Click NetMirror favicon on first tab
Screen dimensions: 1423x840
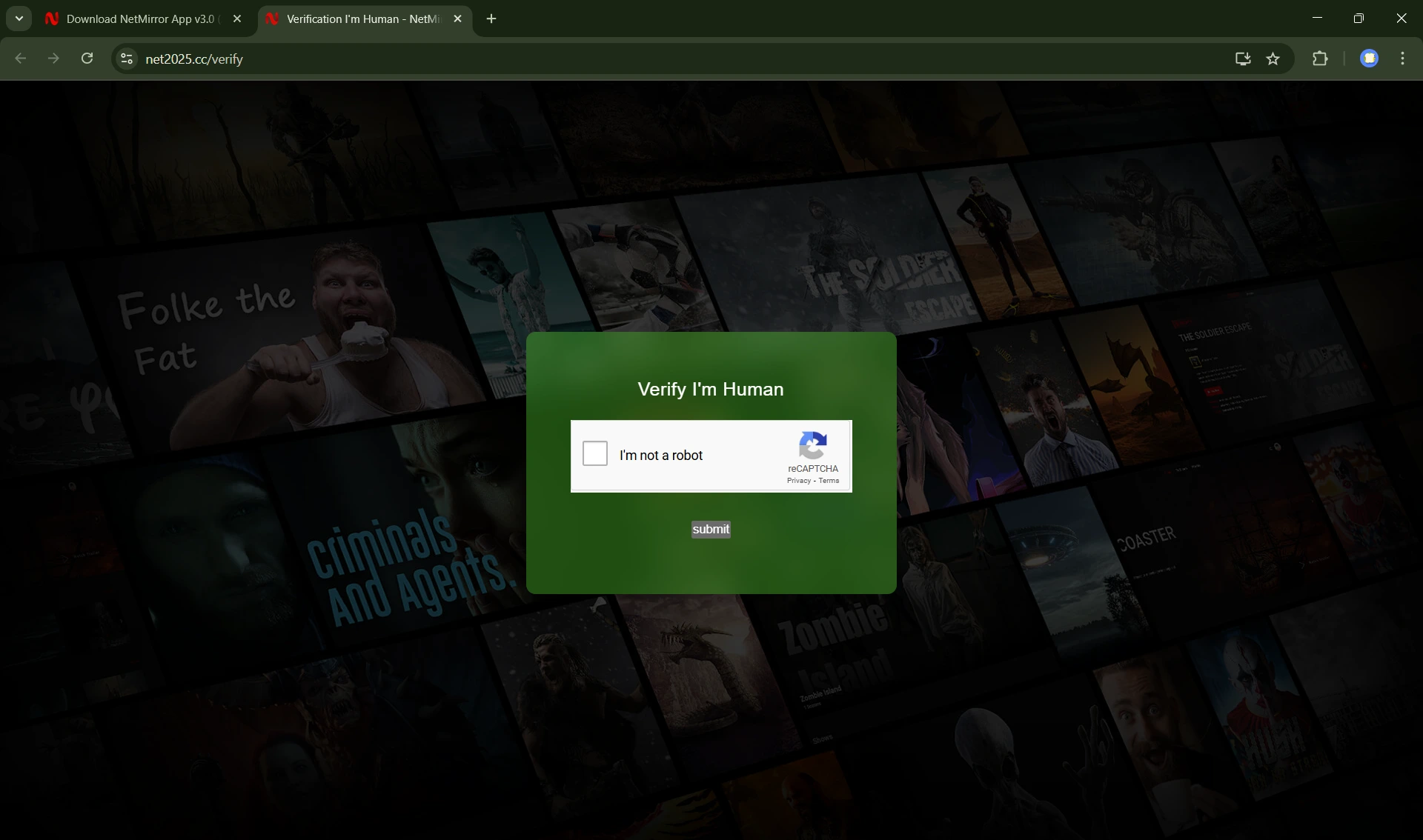(x=52, y=19)
